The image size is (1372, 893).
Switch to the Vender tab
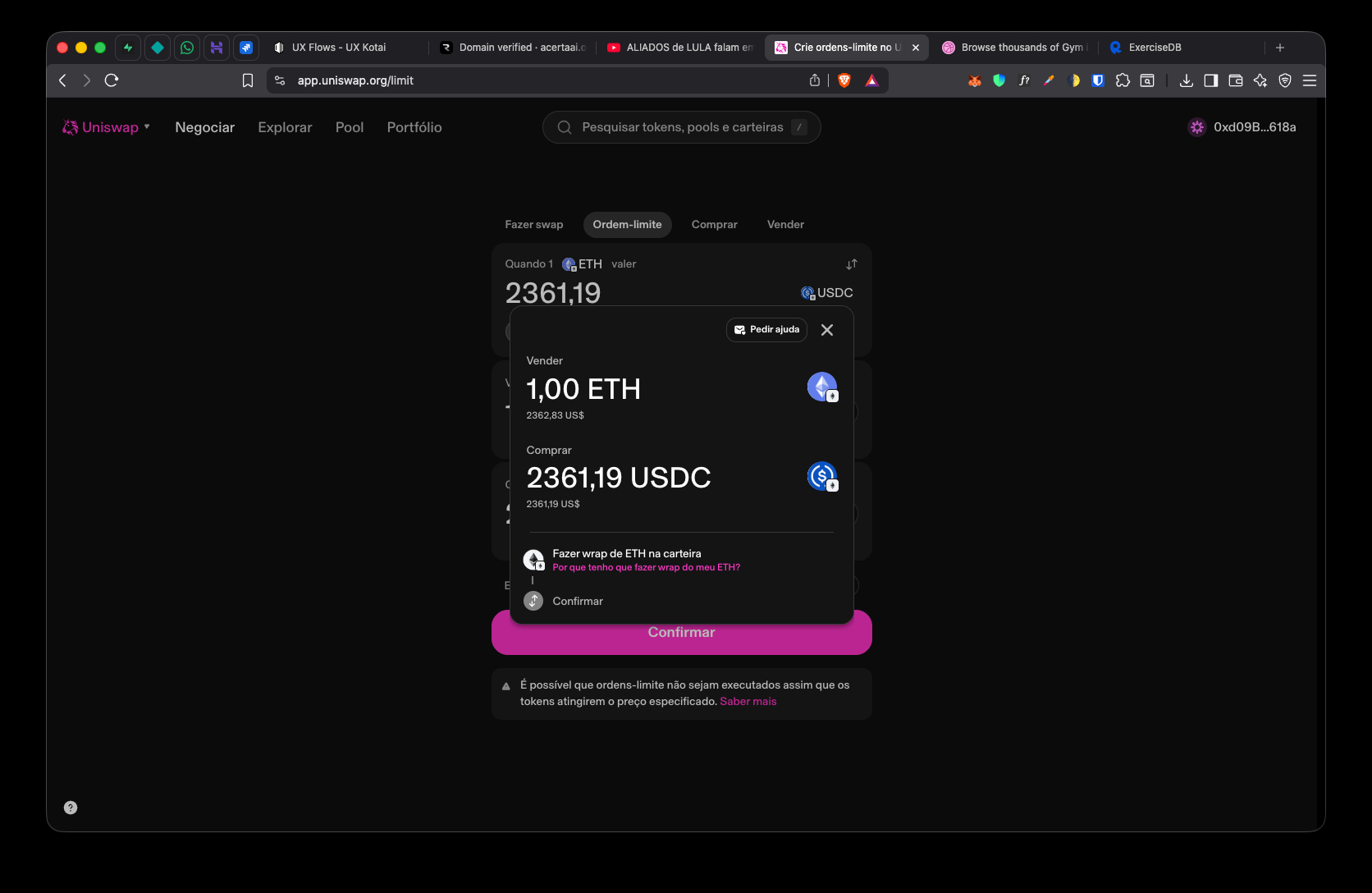[785, 225]
